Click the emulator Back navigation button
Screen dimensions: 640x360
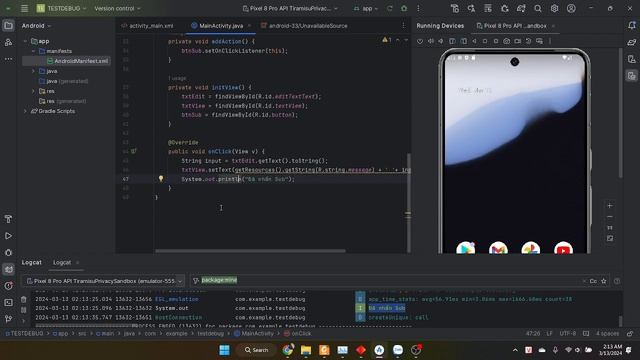[x=474, y=41]
